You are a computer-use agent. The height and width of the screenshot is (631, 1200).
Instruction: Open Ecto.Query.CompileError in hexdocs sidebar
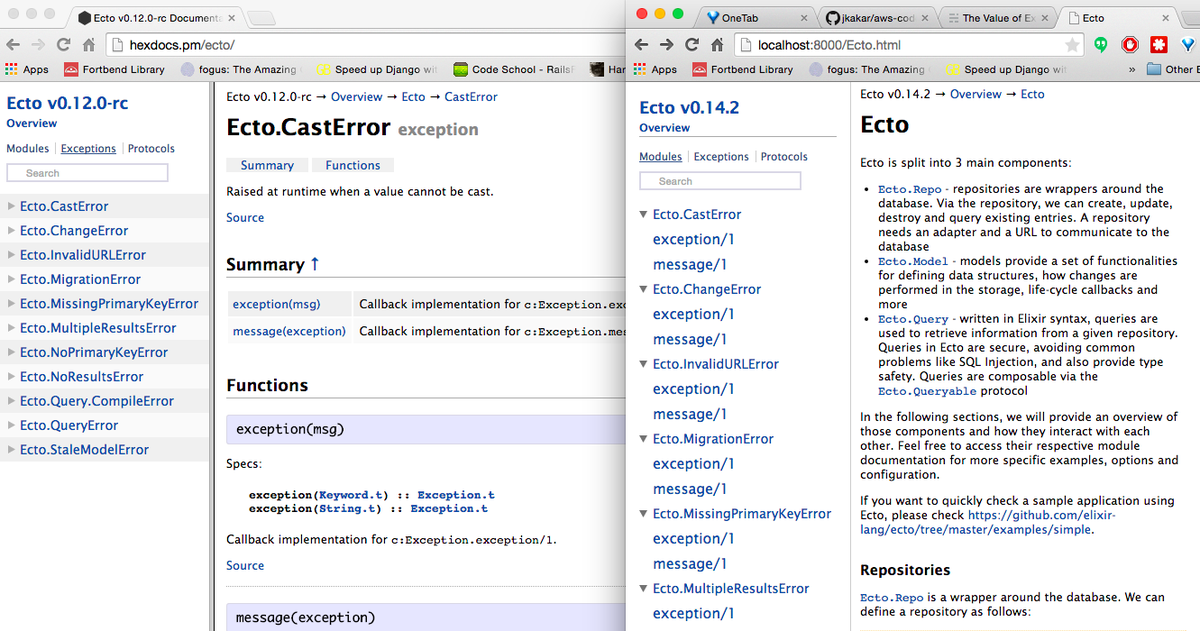97,401
